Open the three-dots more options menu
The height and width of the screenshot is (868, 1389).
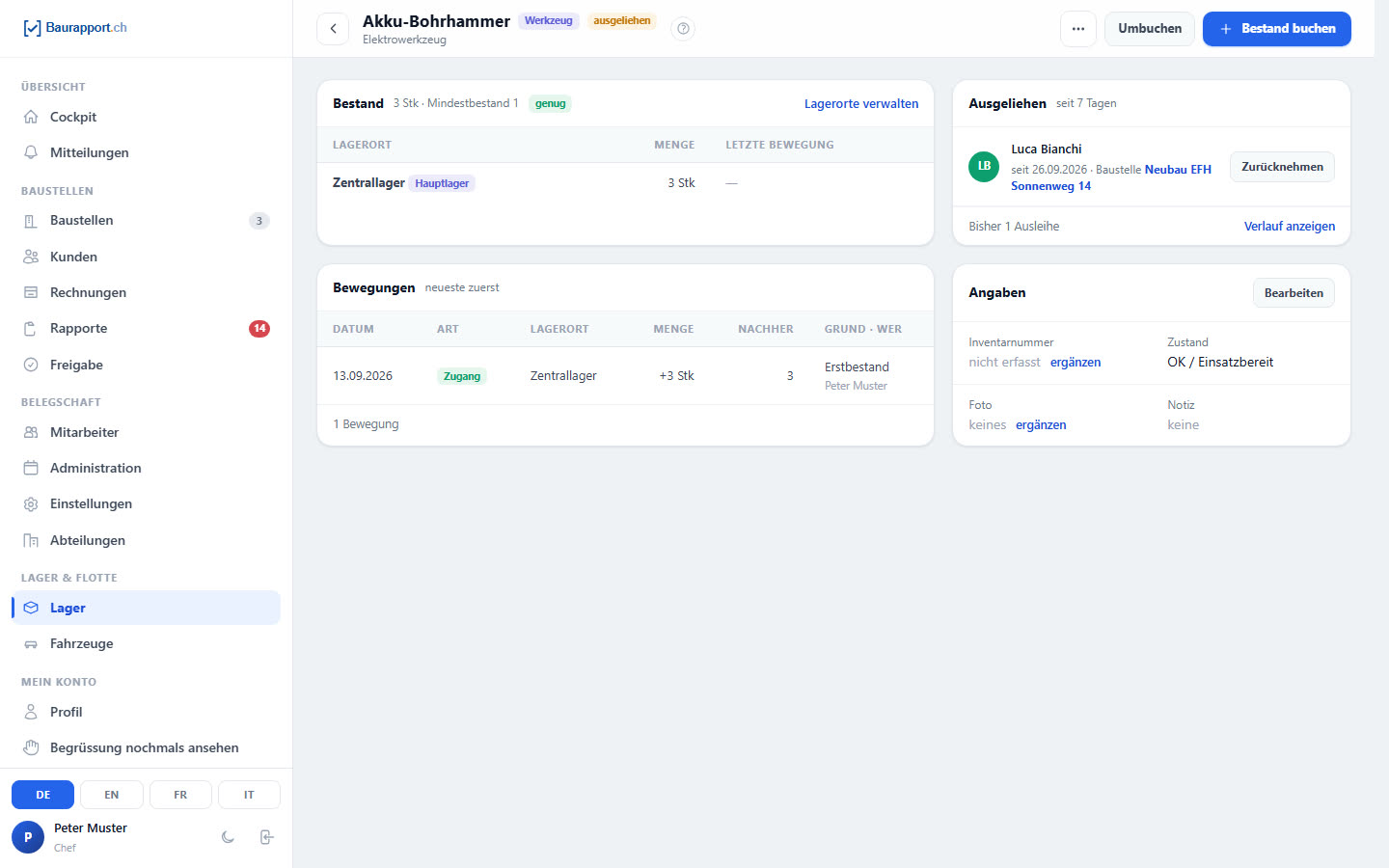click(x=1078, y=29)
